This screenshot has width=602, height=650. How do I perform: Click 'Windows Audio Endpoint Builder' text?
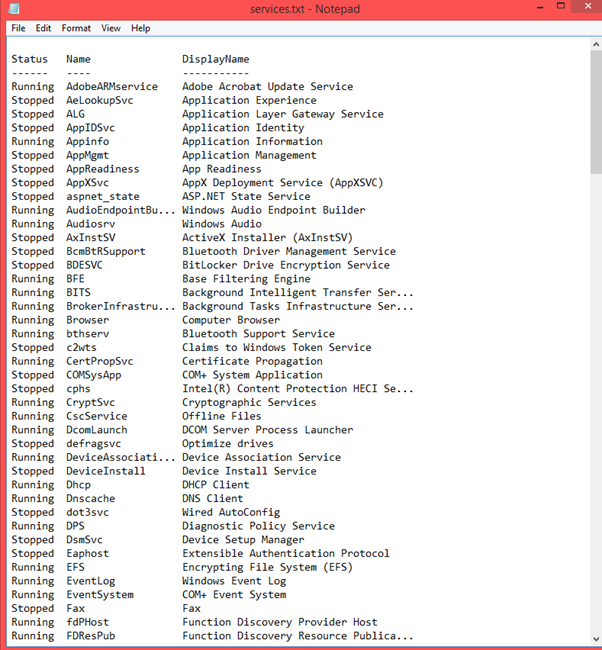pyautogui.click(x=274, y=210)
